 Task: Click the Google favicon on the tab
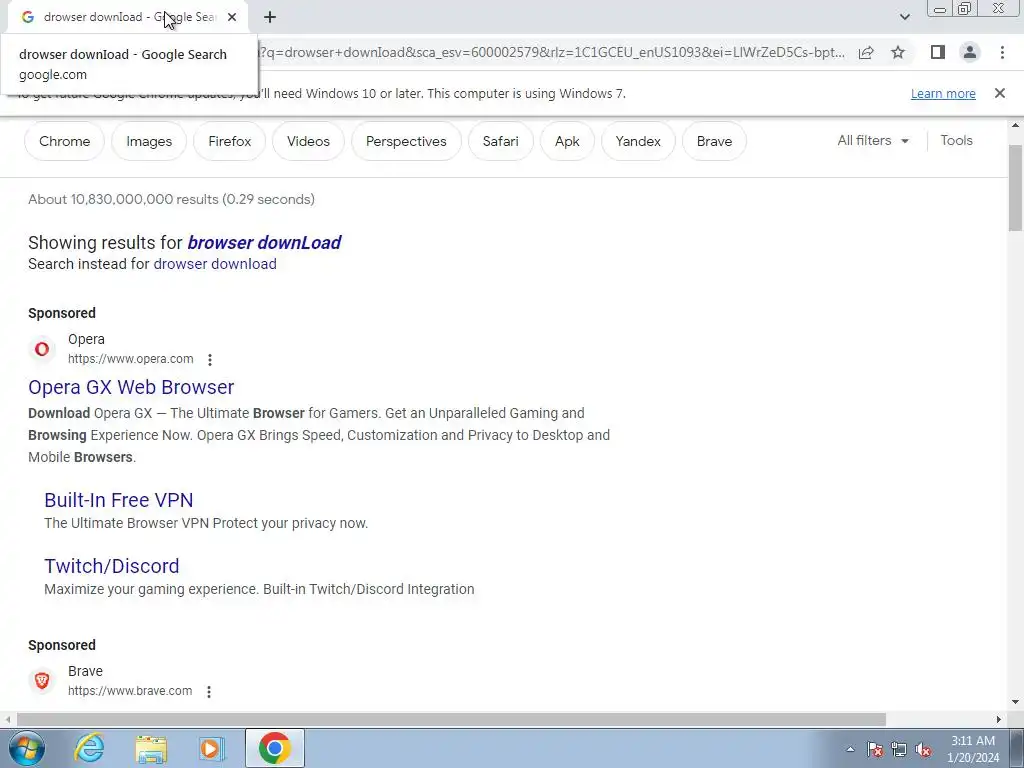coord(27,17)
